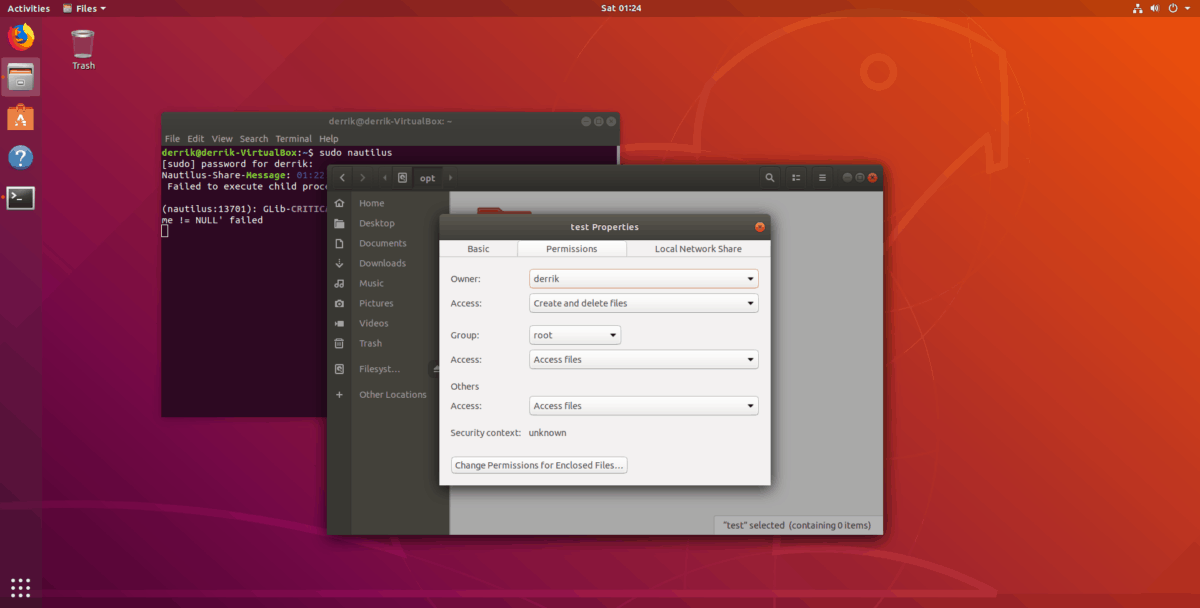This screenshot has width=1200, height=608.
Task: Toggle list/grid view in Files
Action: 796,177
